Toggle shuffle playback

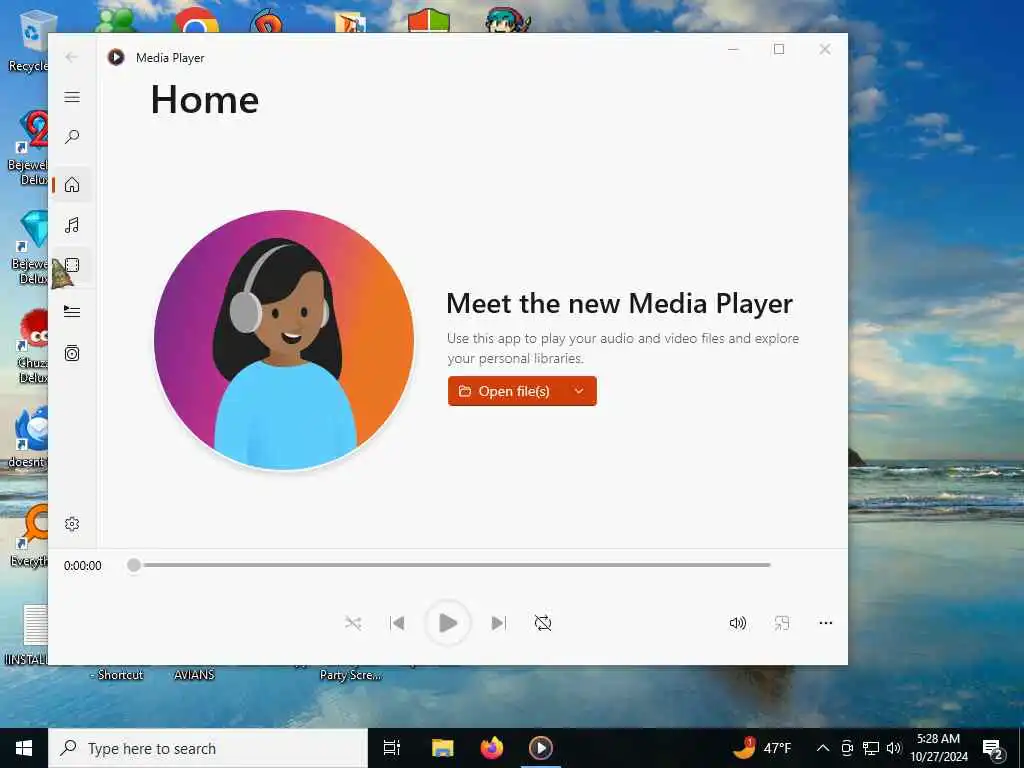[x=353, y=623]
